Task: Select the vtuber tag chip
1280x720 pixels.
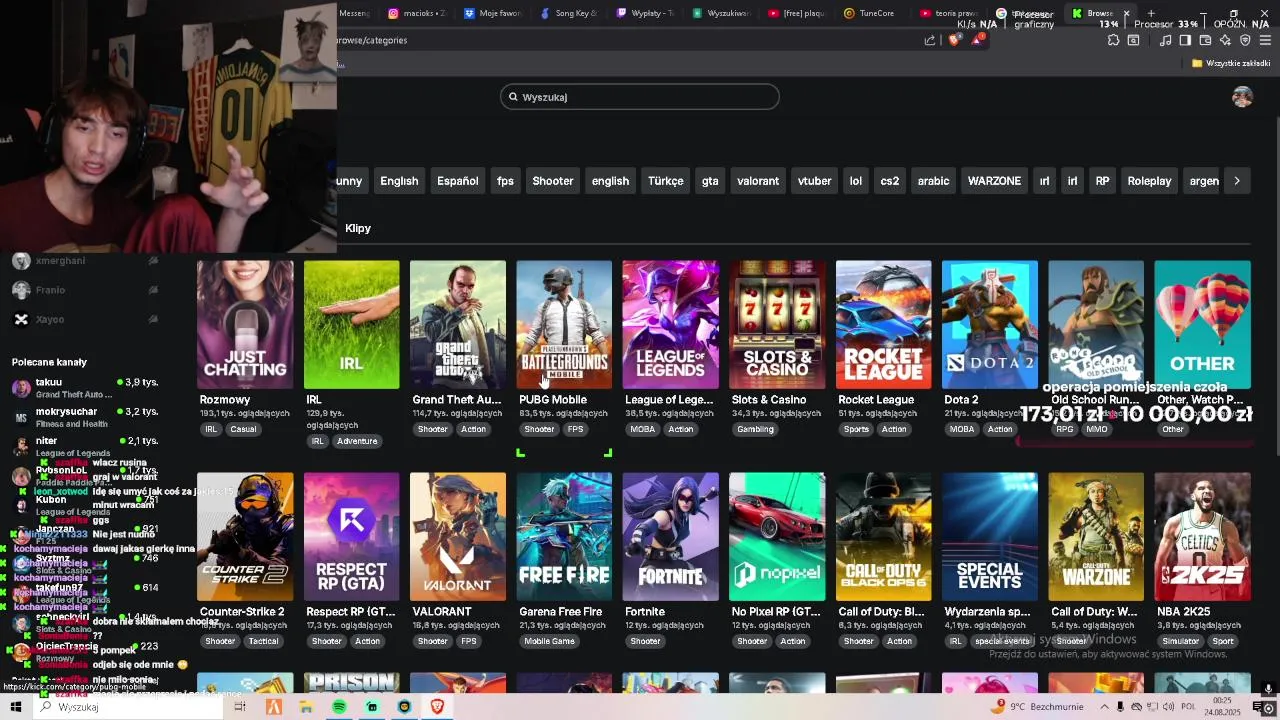Action: (814, 181)
